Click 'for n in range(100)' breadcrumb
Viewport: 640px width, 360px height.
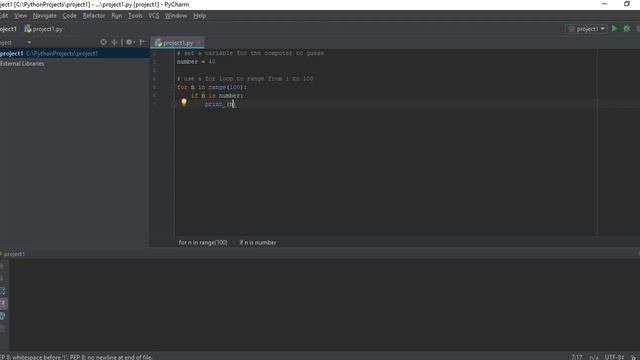pos(203,242)
